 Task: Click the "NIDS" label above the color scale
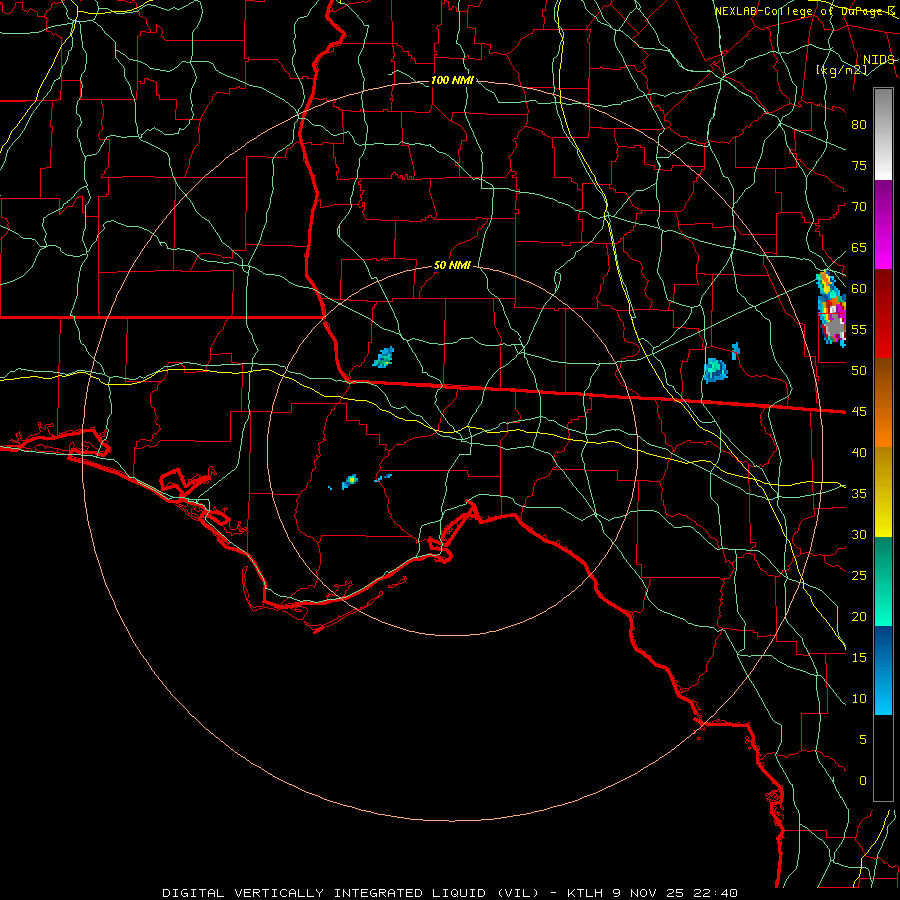point(878,60)
